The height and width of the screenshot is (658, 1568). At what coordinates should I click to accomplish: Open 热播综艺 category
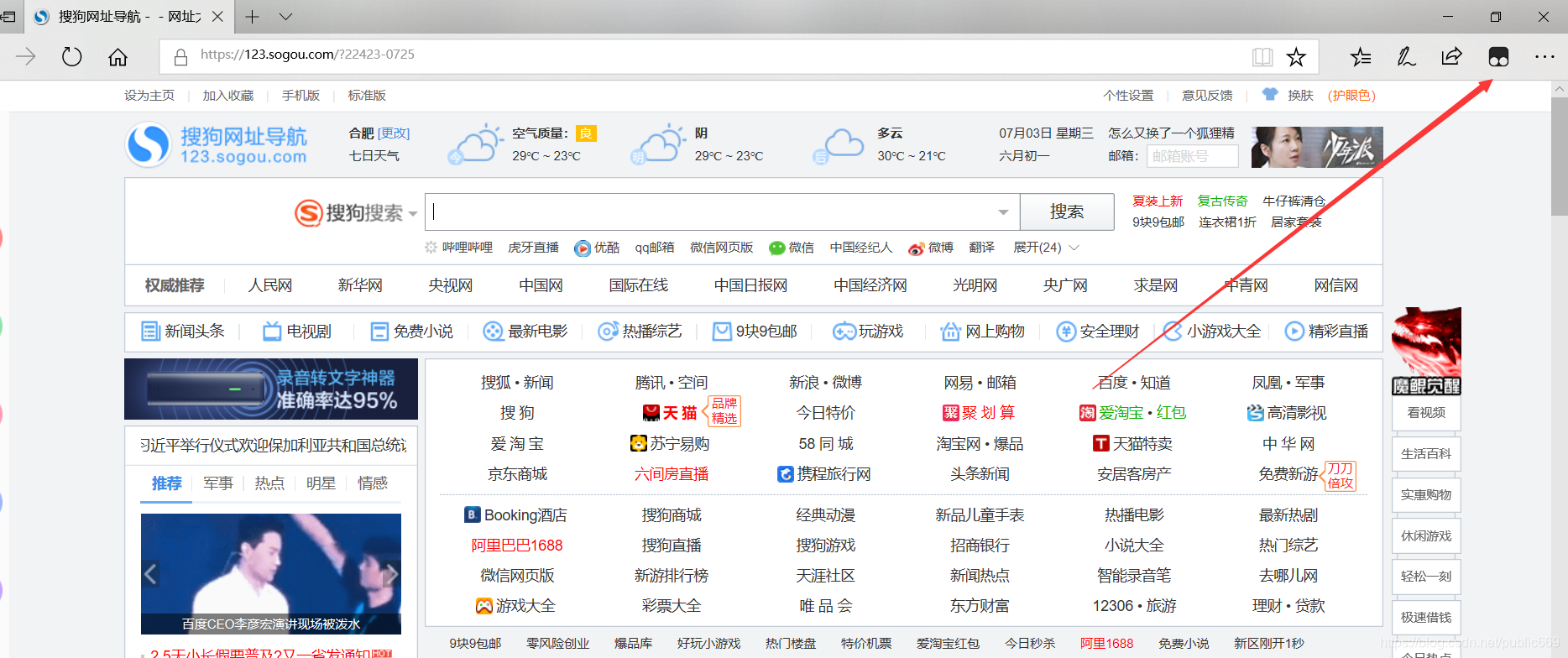(640, 332)
